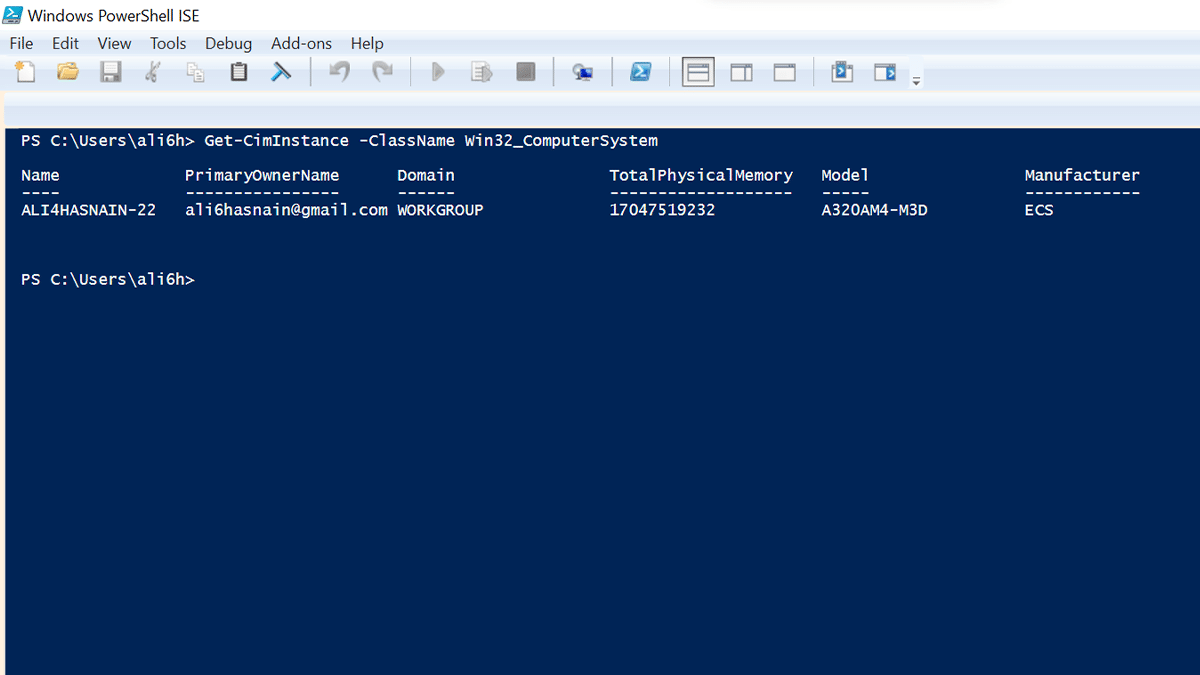Paste from clipboard icon
Image resolution: width=1200 pixels, height=675 pixels.
click(239, 72)
